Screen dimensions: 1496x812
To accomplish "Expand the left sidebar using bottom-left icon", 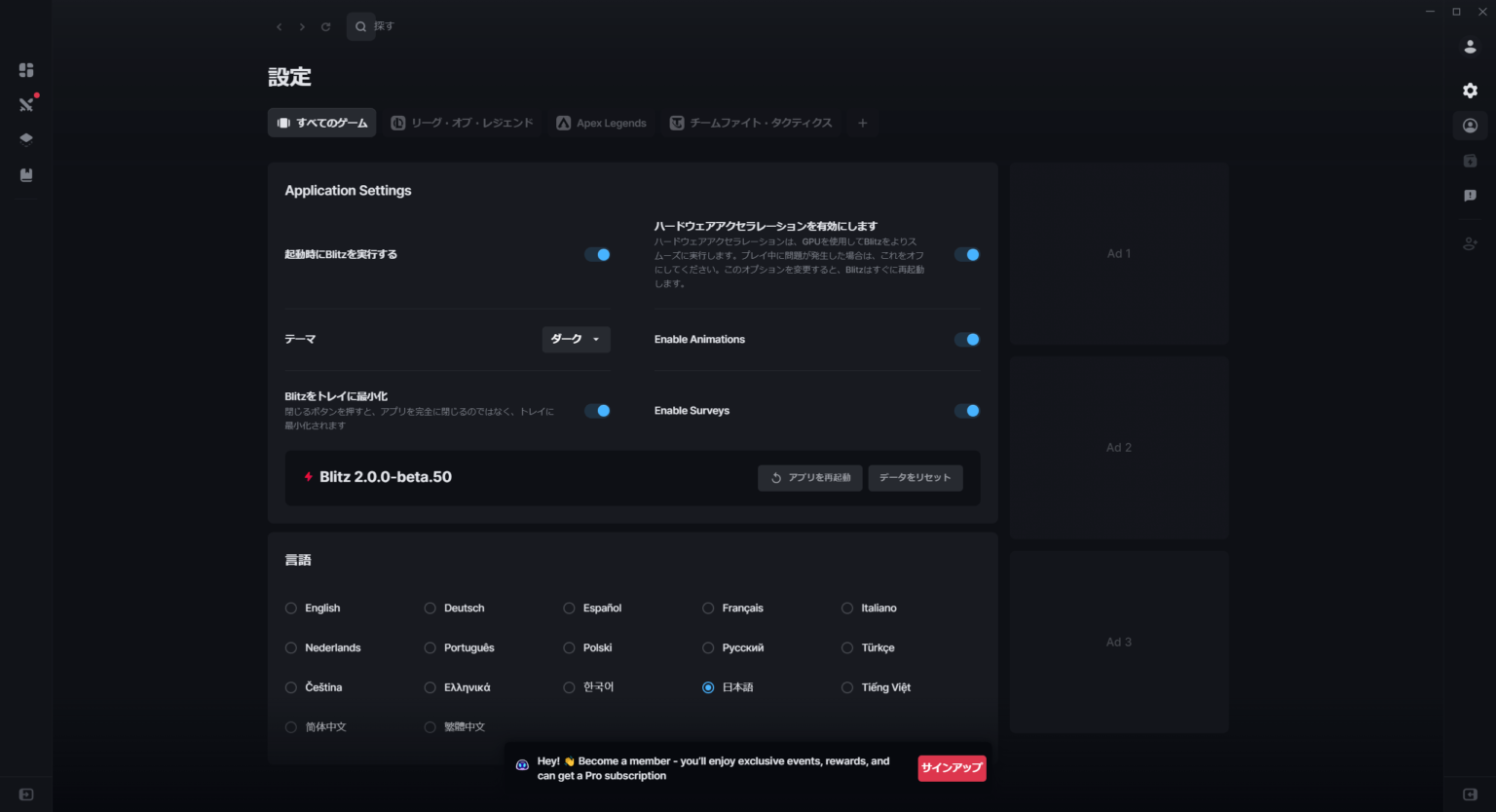I will coord(26,794).
